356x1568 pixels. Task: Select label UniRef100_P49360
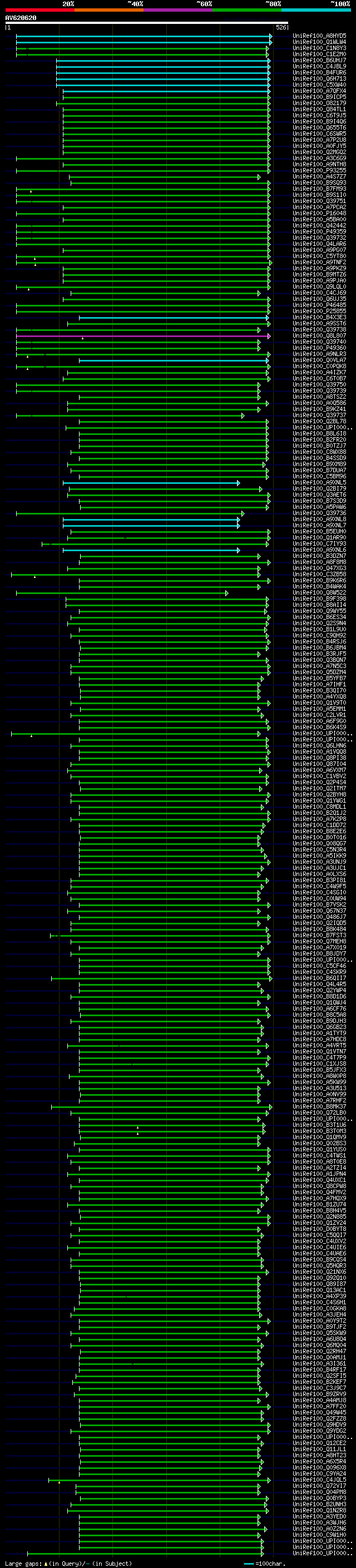click(319, 348)
